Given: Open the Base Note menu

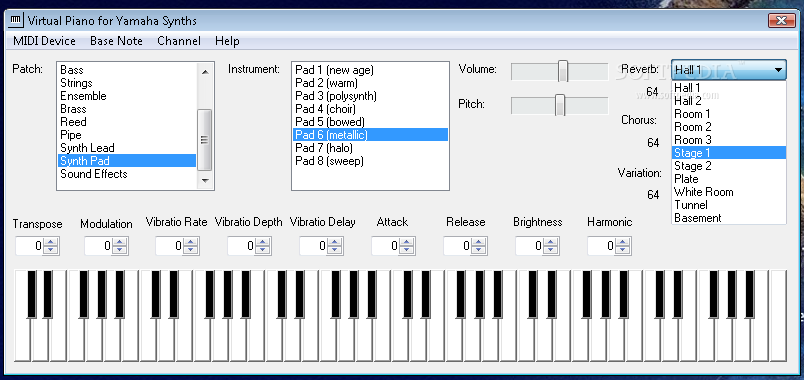Looking at the screenshot, I should (x=116, y=41).
